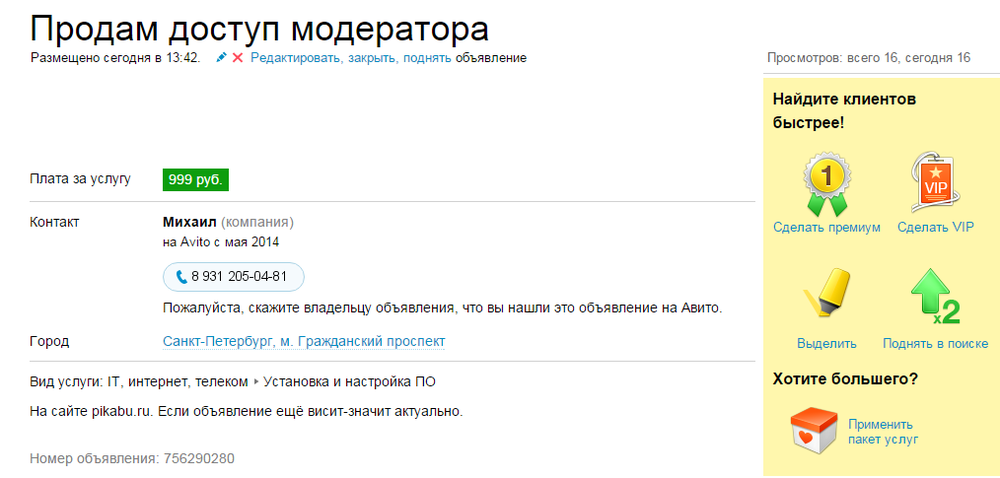Click the red X close-listing icon
The width and height of the screenshot is (1000, 478).
tap(238, 58)
